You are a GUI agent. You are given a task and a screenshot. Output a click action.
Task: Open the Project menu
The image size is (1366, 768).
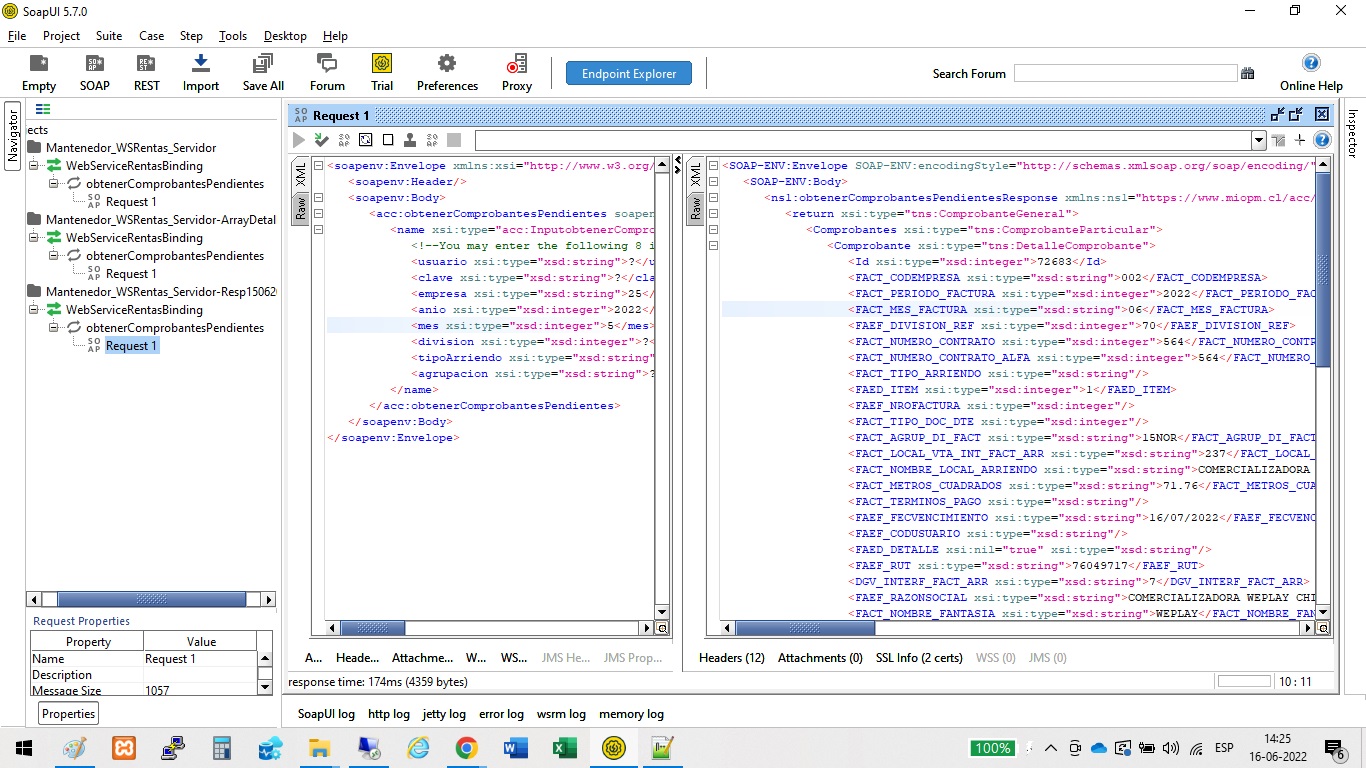pyautogui.click(x=61, y=35)
